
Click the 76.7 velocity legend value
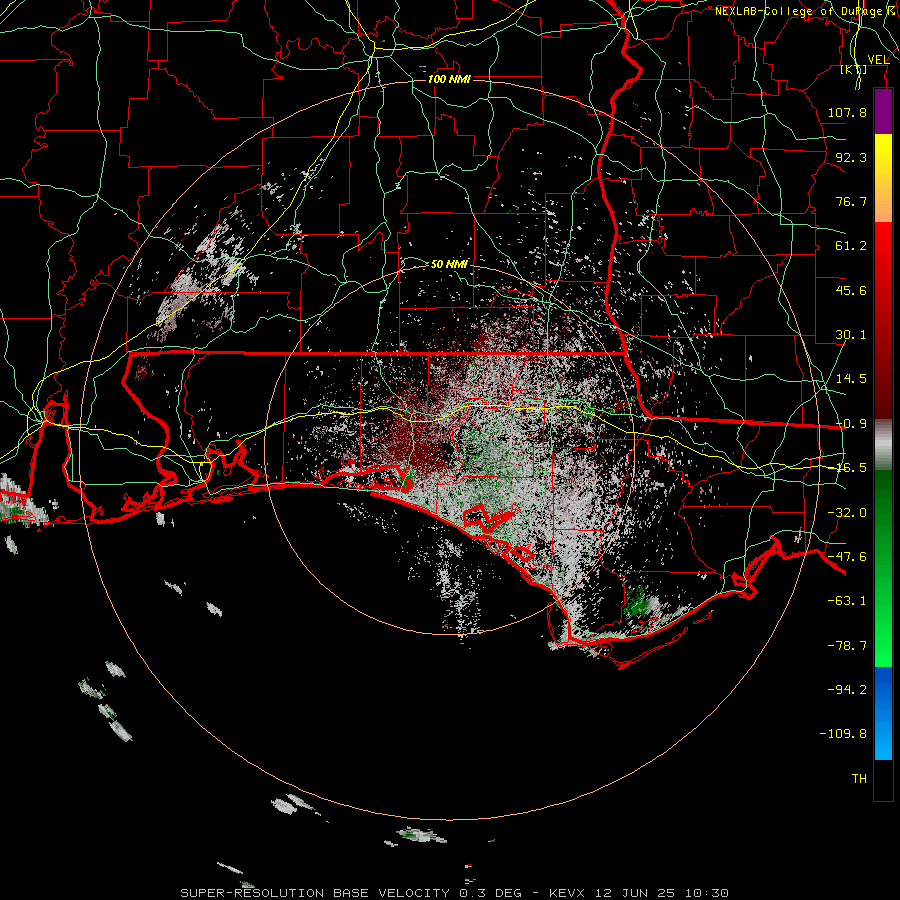click(851, 201)
